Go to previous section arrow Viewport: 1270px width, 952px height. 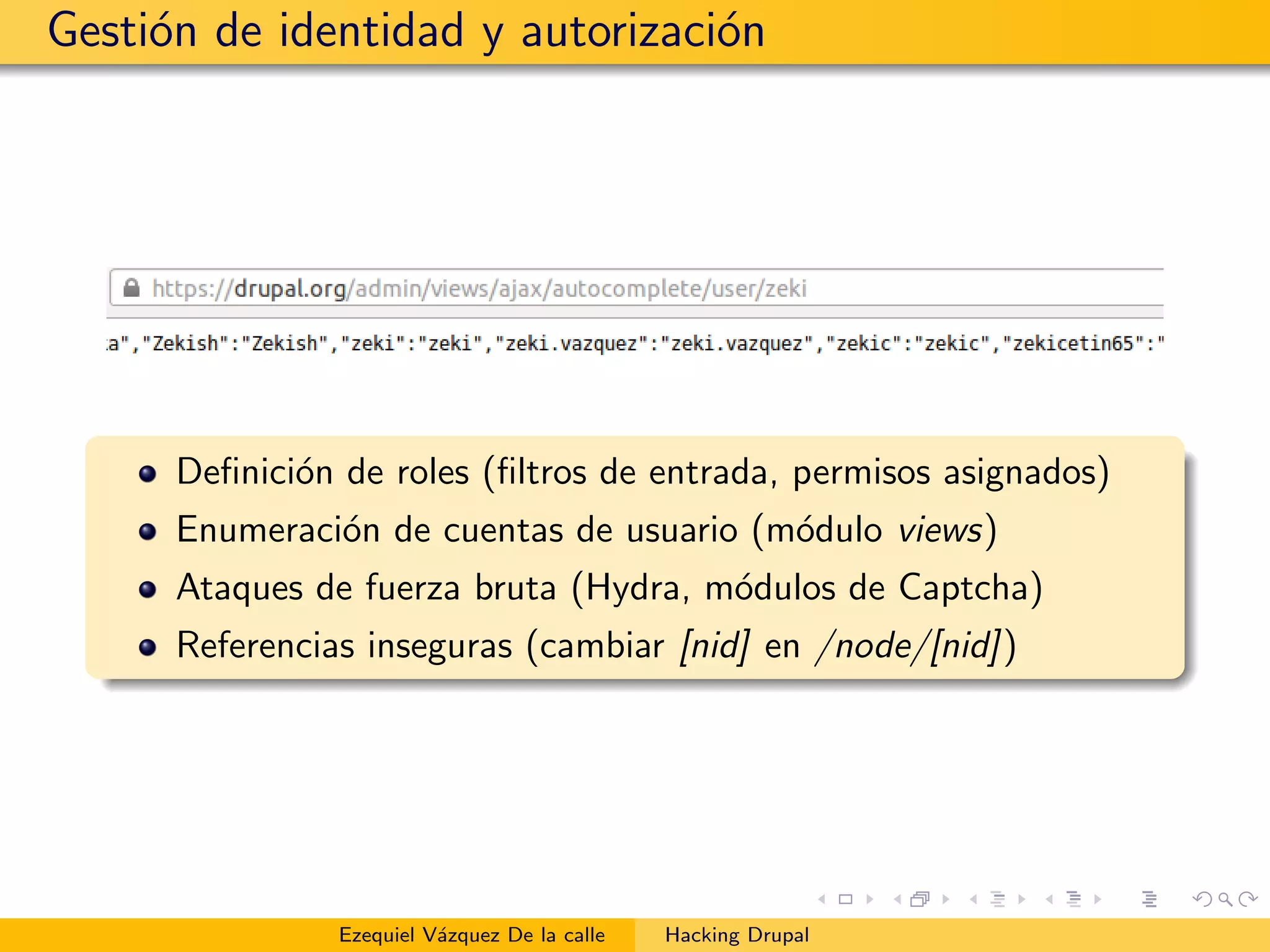(x=1049, y=899)
